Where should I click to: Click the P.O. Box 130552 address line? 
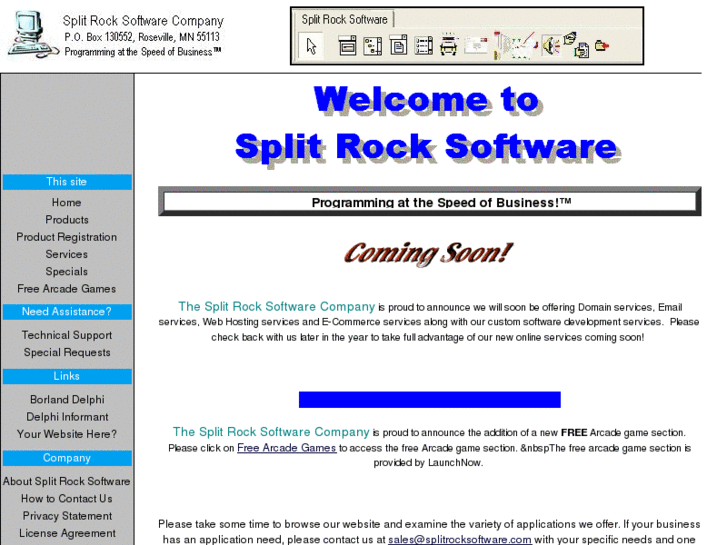pos(142,37)
